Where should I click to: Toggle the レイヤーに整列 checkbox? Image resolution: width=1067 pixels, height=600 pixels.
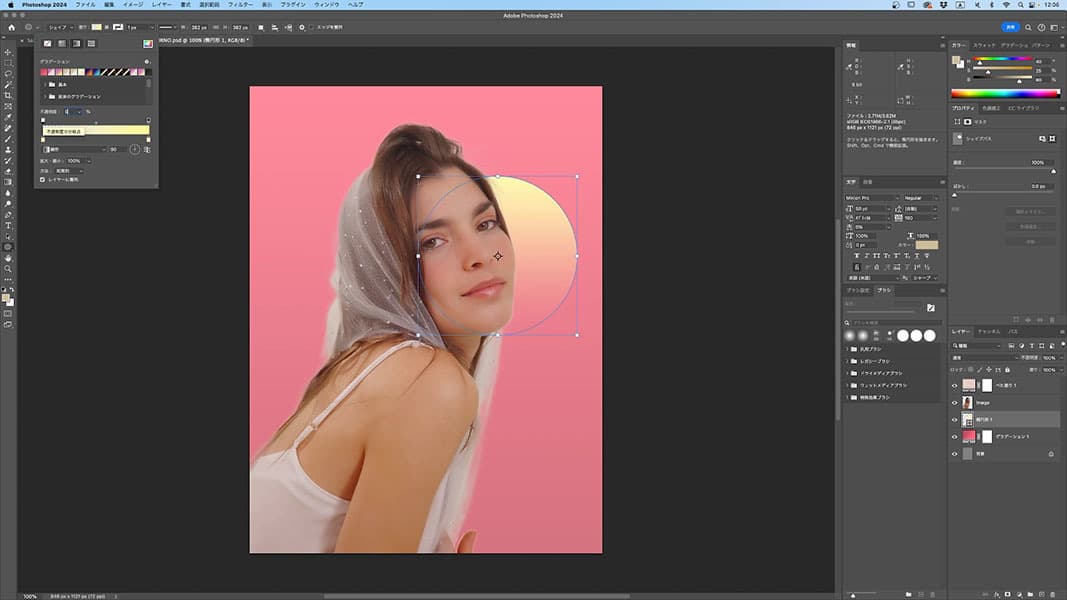42,179
